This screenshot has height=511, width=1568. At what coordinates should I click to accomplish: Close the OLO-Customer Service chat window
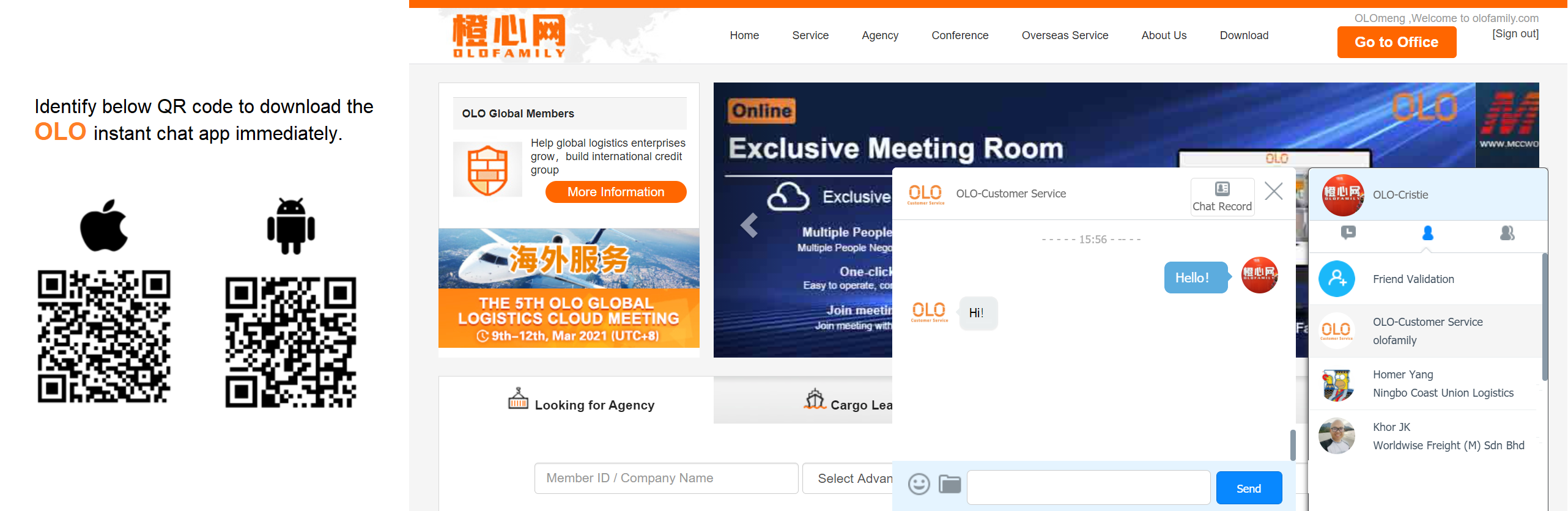click(x=1274, y=191)
